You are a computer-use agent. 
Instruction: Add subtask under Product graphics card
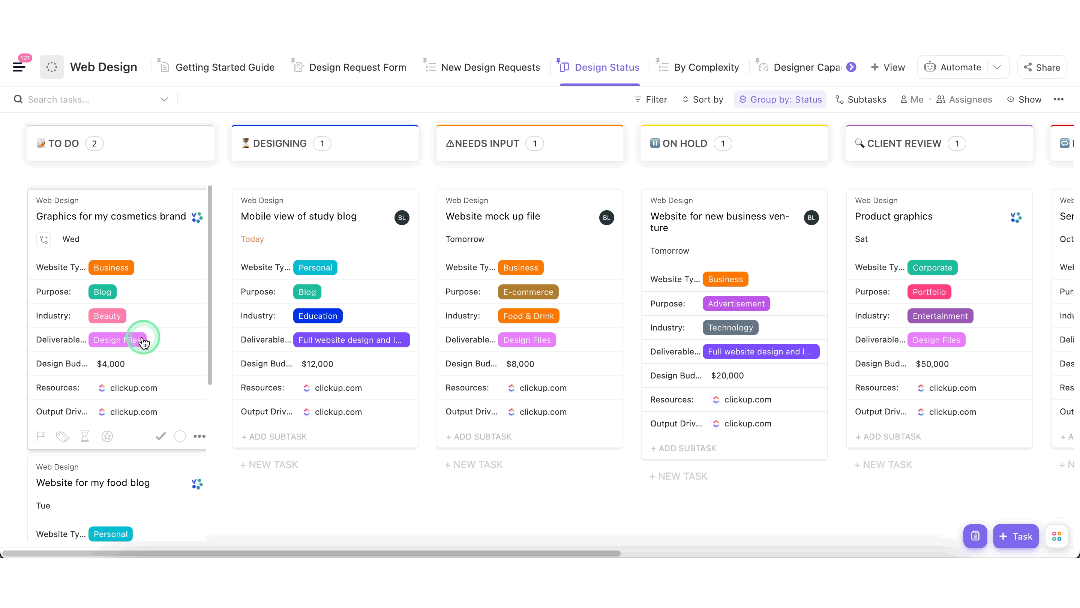pyautogui.click(x=888, y=437)
